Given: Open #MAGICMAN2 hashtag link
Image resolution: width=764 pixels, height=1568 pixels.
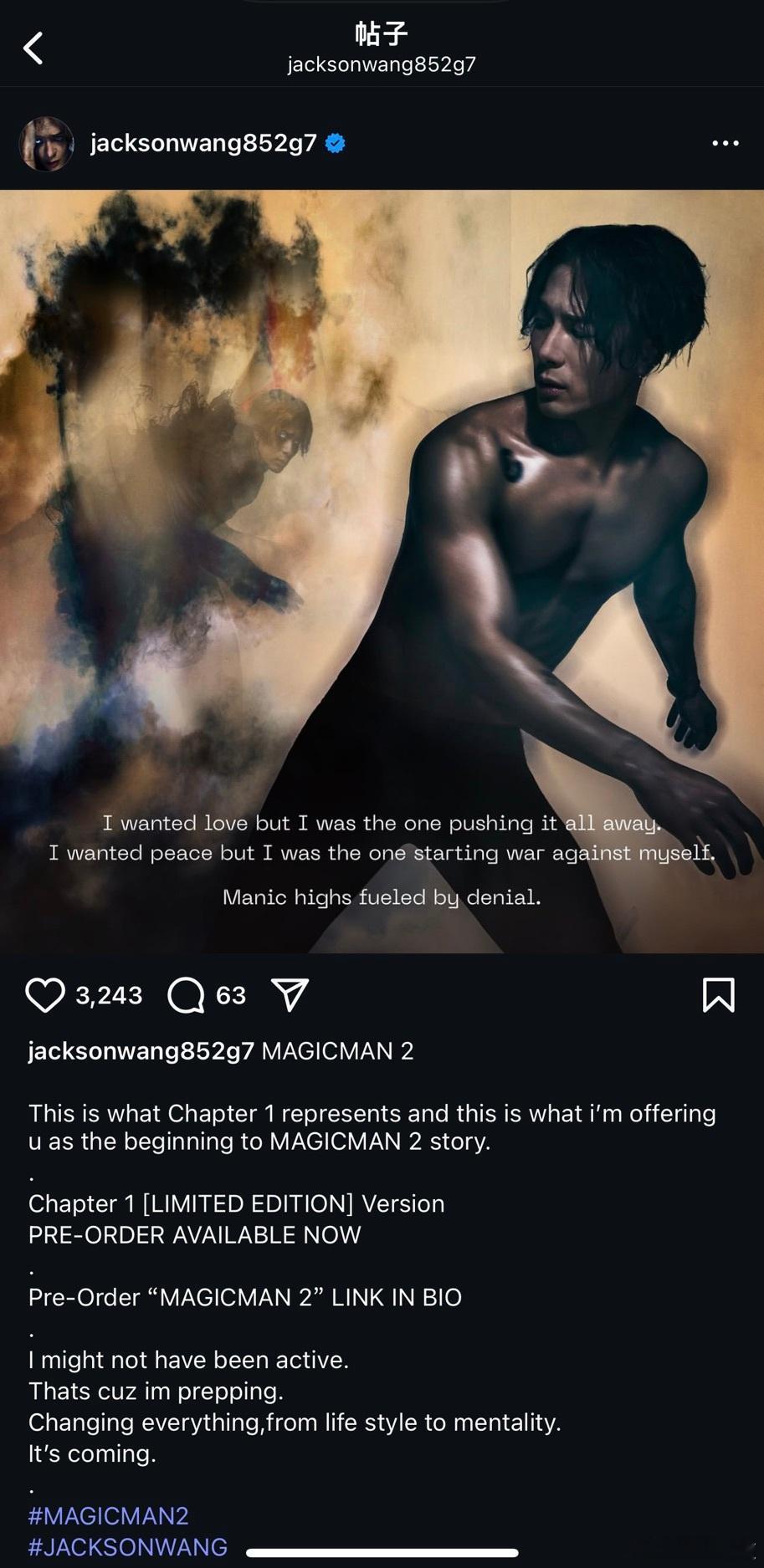Looking at the screenshot, I should 109,1515.
